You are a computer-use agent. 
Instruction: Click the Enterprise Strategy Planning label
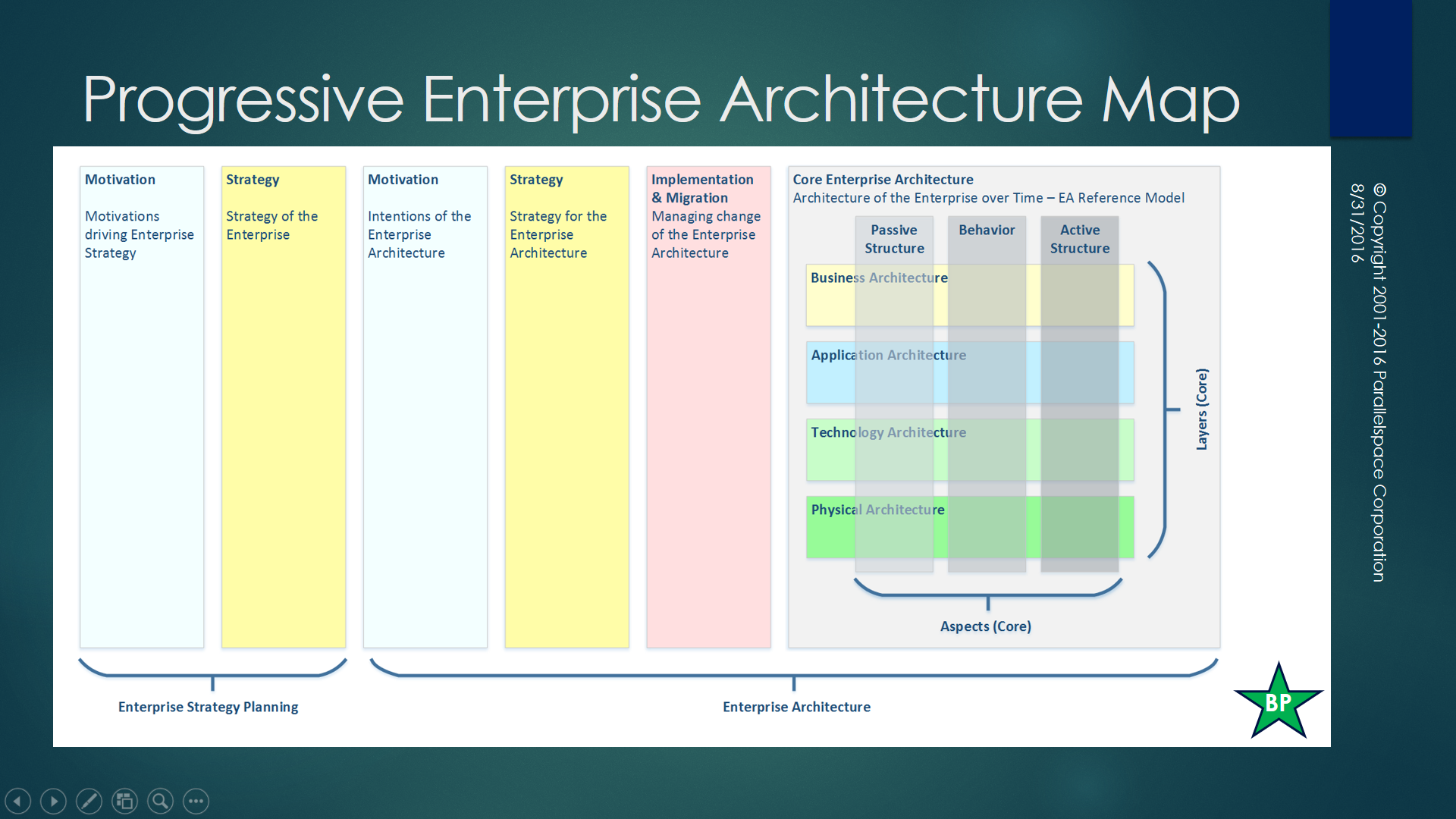point(208,707)
